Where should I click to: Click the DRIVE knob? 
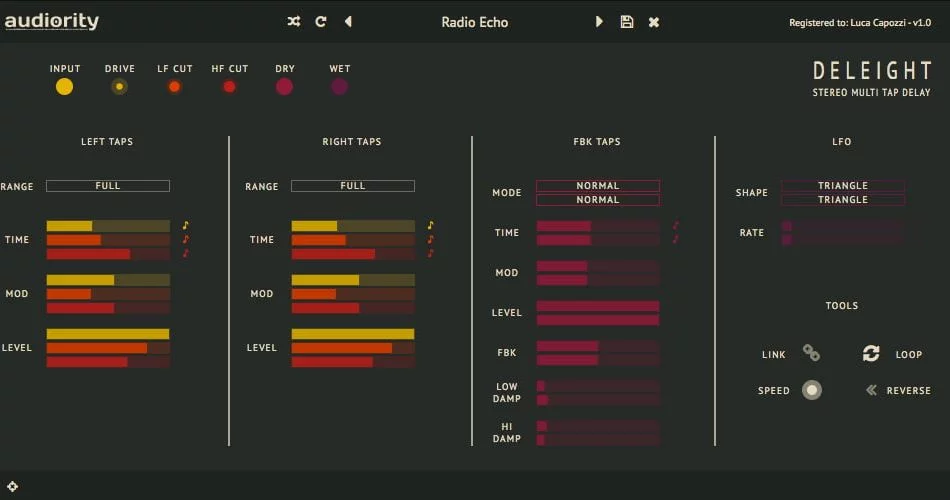click(x=119, y=87)
